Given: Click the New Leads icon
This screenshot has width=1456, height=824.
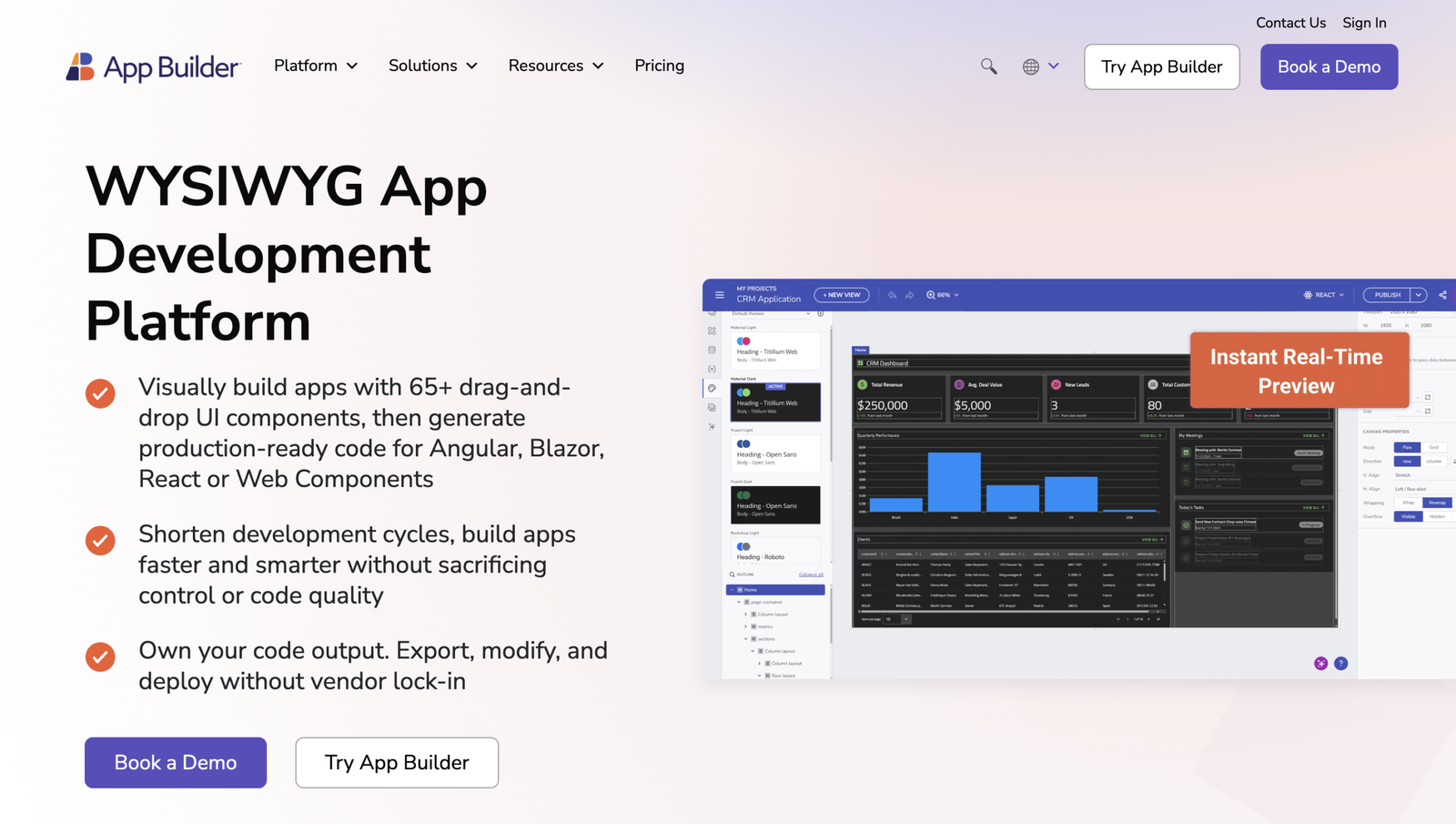Looking at the screenshot, I should 1056,384.
